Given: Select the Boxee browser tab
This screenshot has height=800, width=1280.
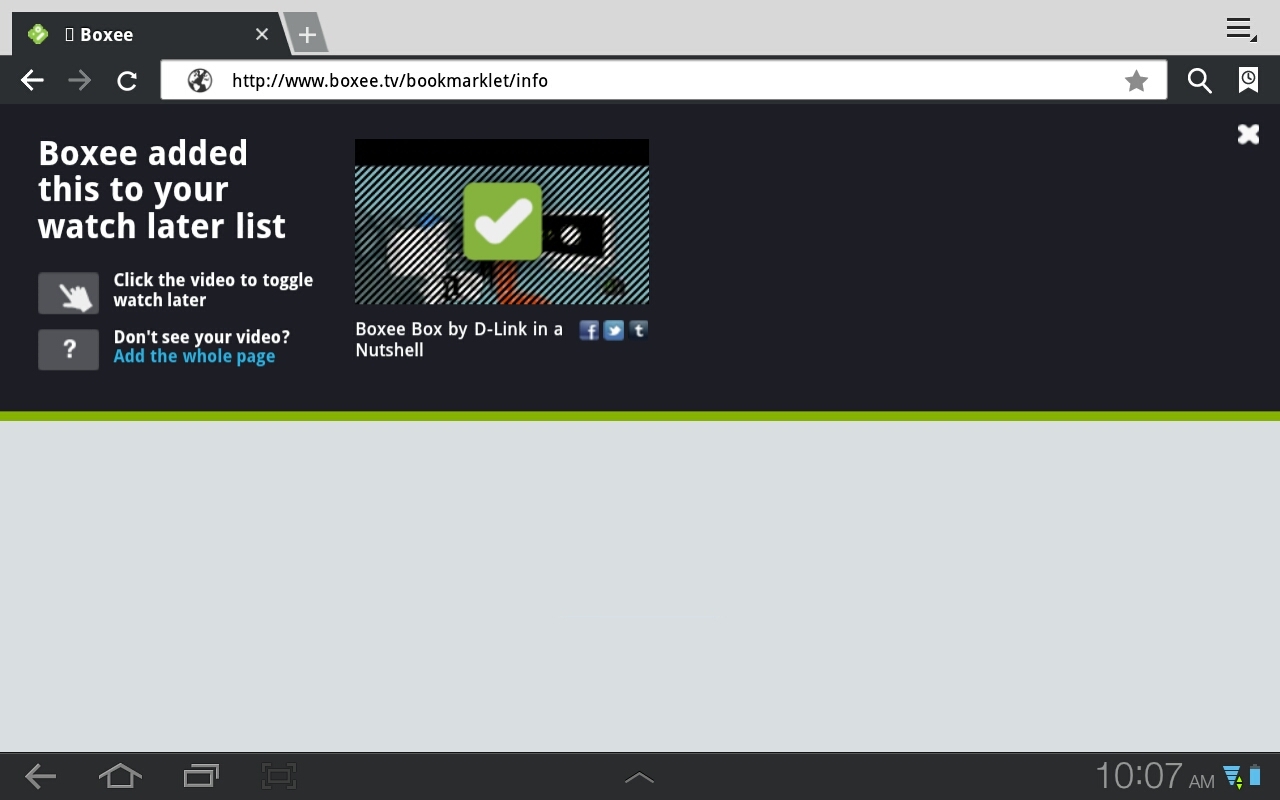Looking at the screenshot, I should pos(149,34).
